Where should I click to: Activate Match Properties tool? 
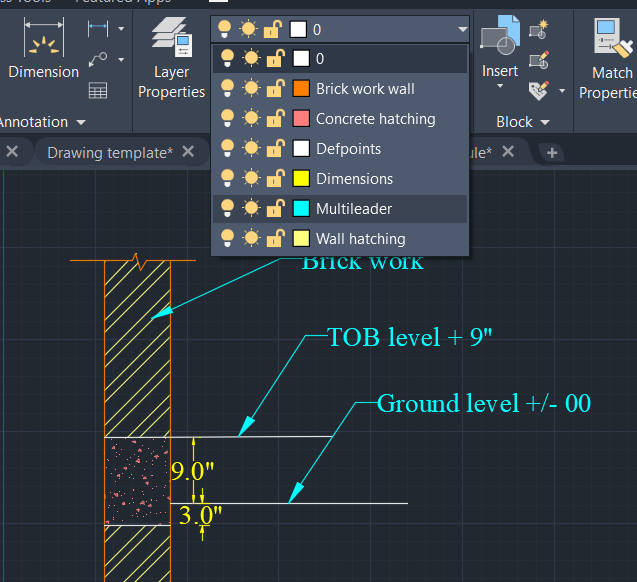(612, 58)
